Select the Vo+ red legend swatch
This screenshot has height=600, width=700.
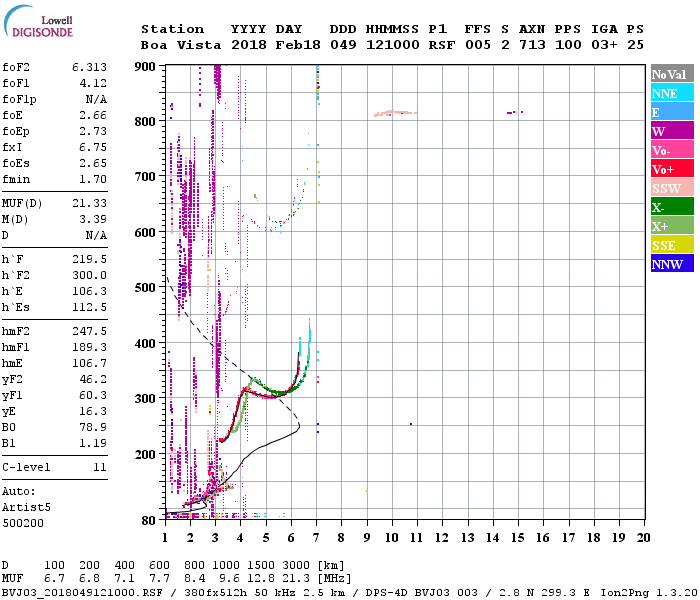[x=672, y=169]
